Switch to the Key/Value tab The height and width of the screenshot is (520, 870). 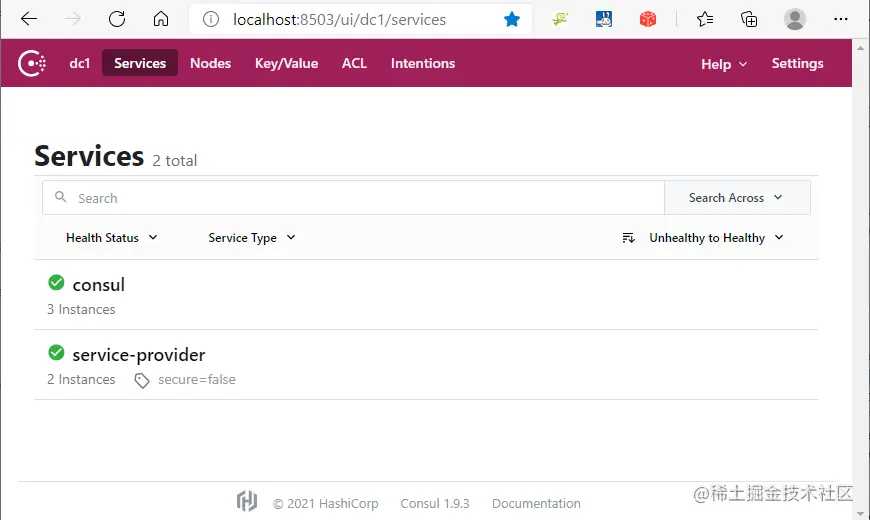[286, 63]
